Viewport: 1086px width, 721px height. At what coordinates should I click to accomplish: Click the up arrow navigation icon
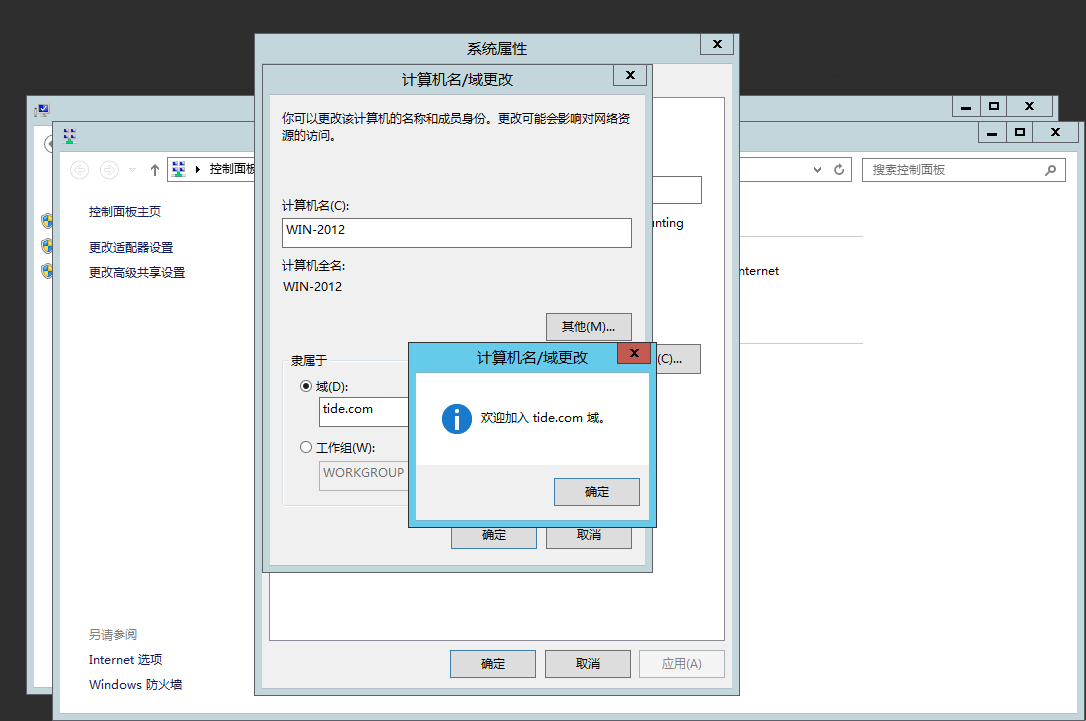(154, 170)
